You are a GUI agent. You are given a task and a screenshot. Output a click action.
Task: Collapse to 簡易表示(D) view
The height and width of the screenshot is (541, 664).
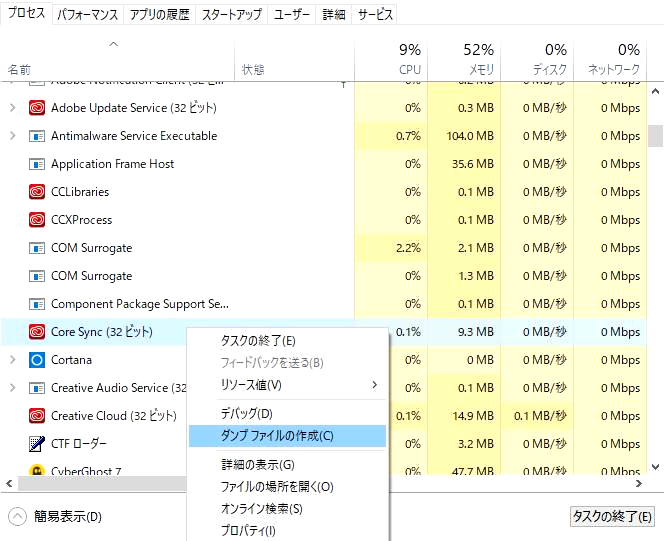(55, 516)
